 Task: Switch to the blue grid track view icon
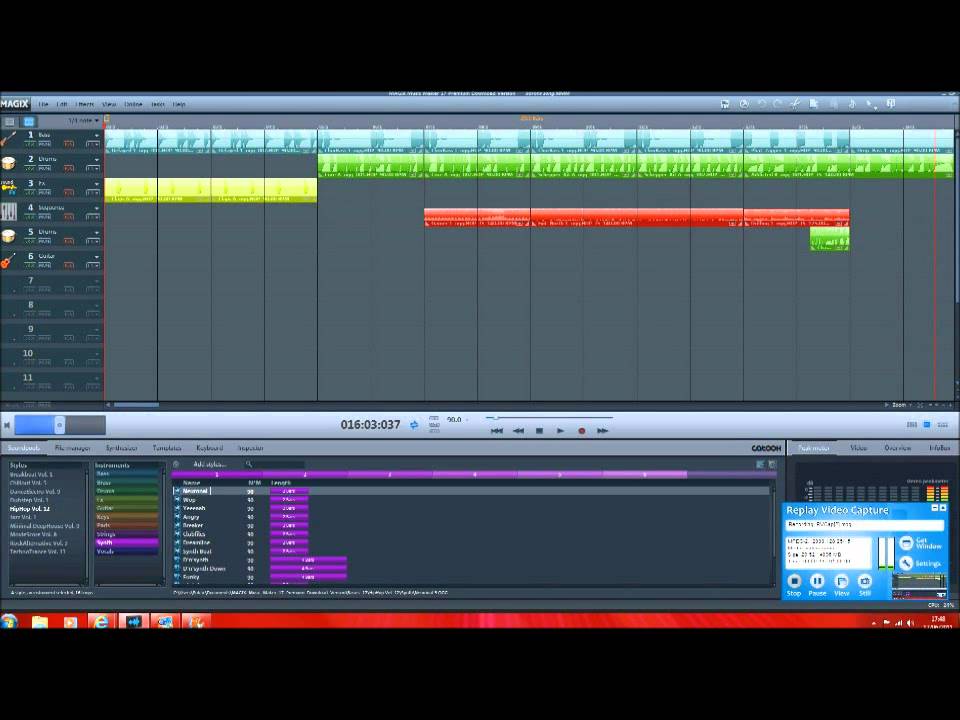[x=28, y=121]
